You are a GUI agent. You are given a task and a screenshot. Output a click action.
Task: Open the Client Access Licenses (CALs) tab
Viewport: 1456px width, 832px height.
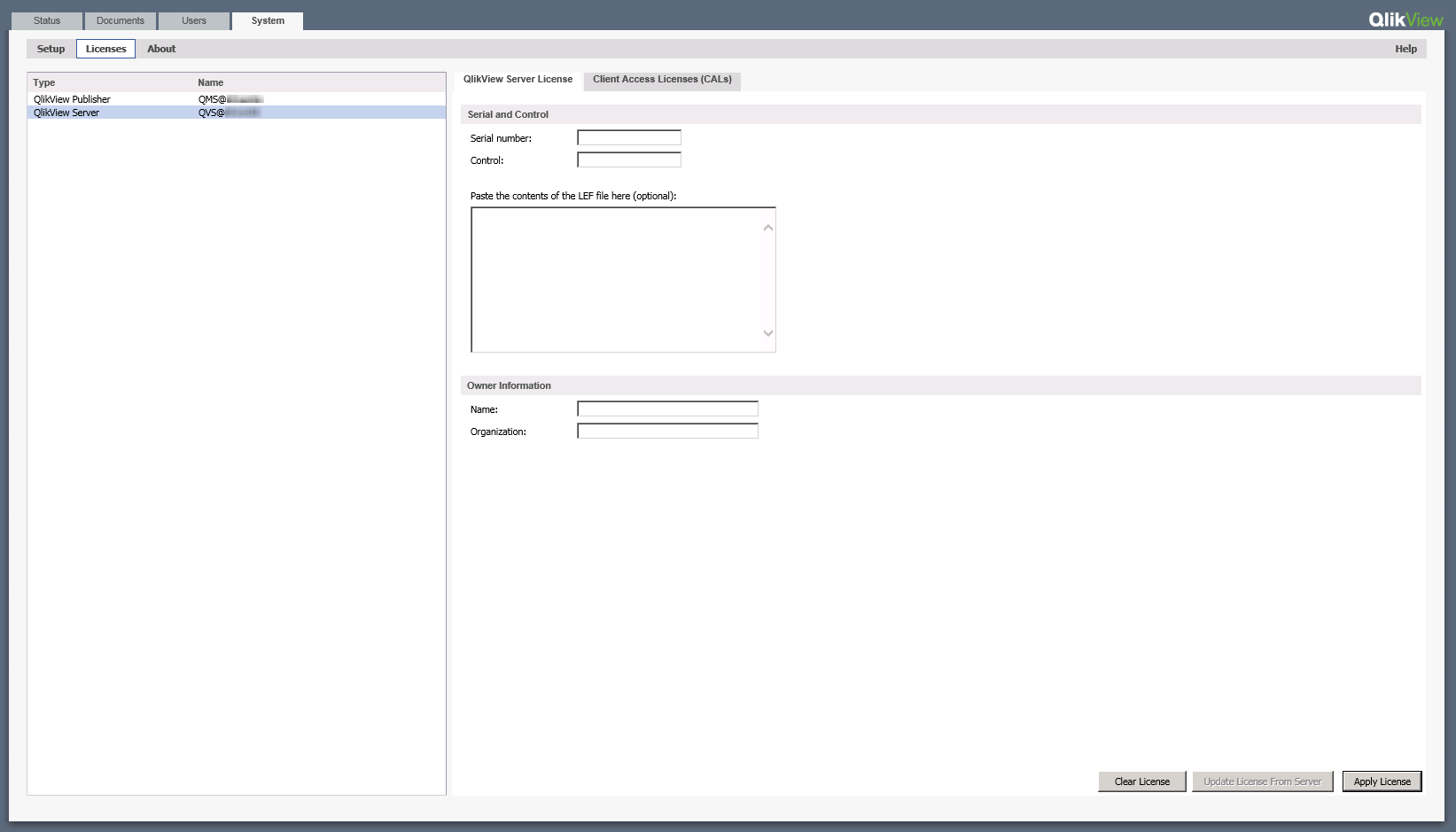(x=661, y=79)
